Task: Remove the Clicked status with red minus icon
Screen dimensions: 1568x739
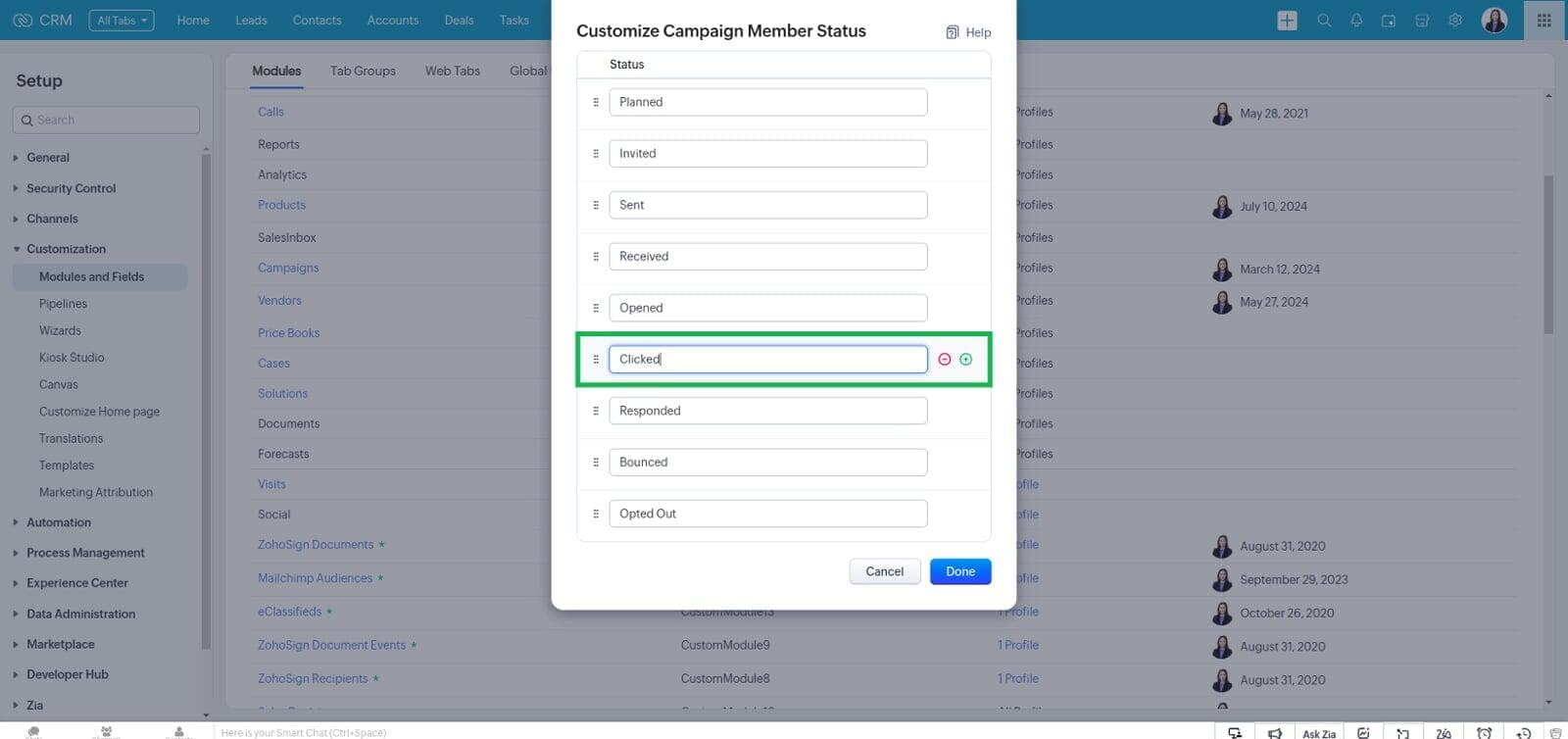Action: click(945, 360)
